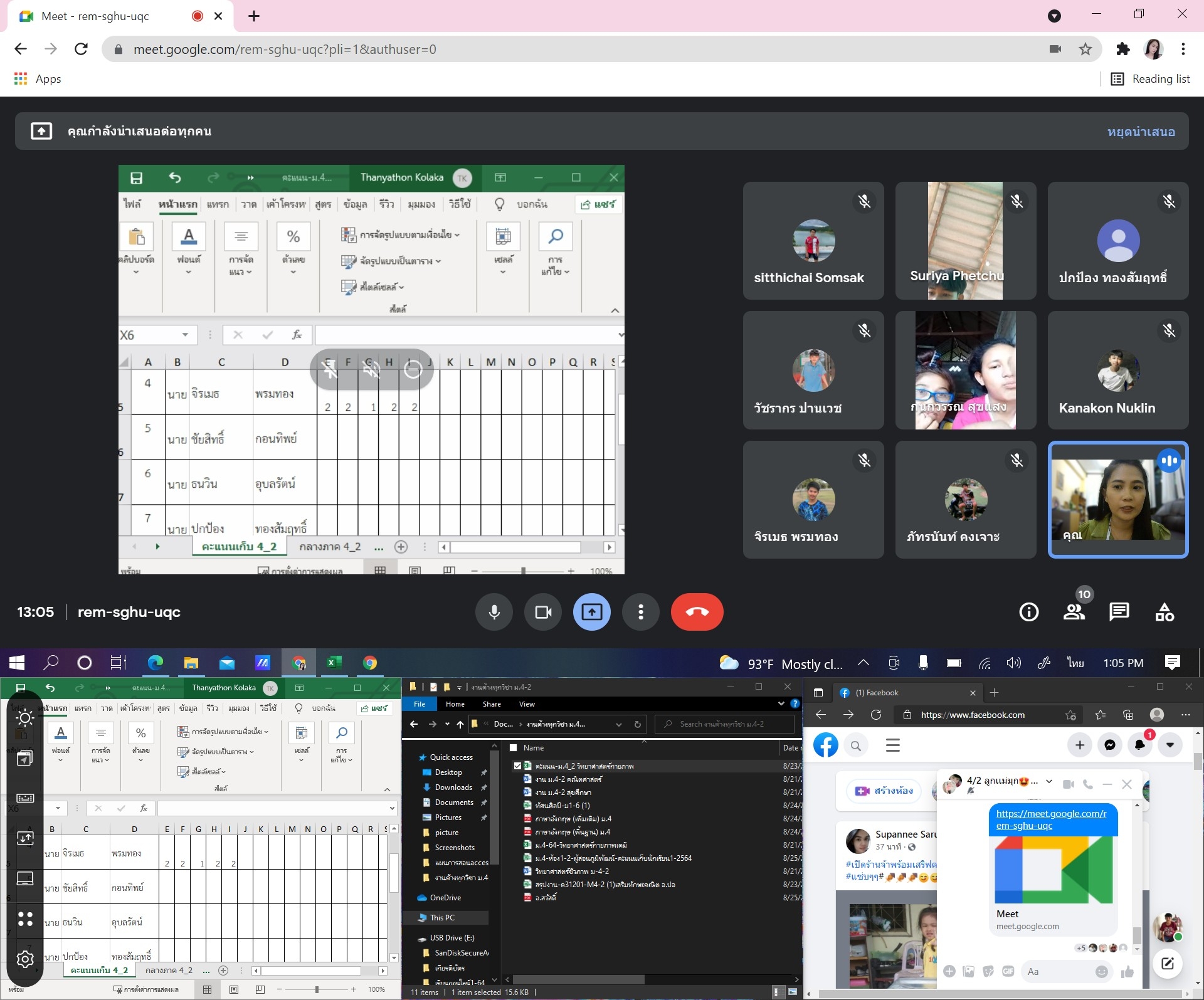Open the participants list icon

pos(1074,612)
